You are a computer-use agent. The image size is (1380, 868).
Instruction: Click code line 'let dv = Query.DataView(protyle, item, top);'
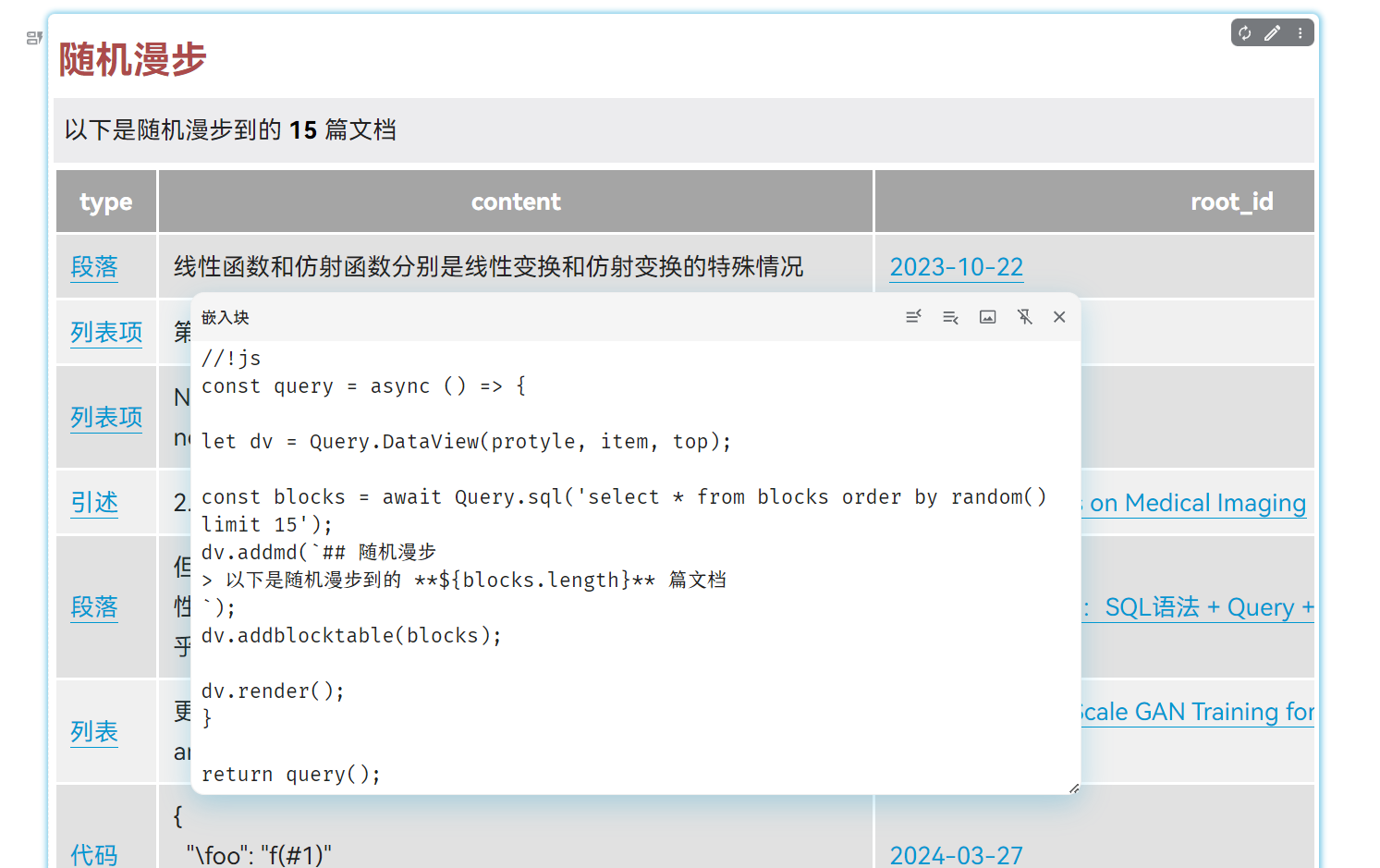pyautogui.click(x=467, y=442)
